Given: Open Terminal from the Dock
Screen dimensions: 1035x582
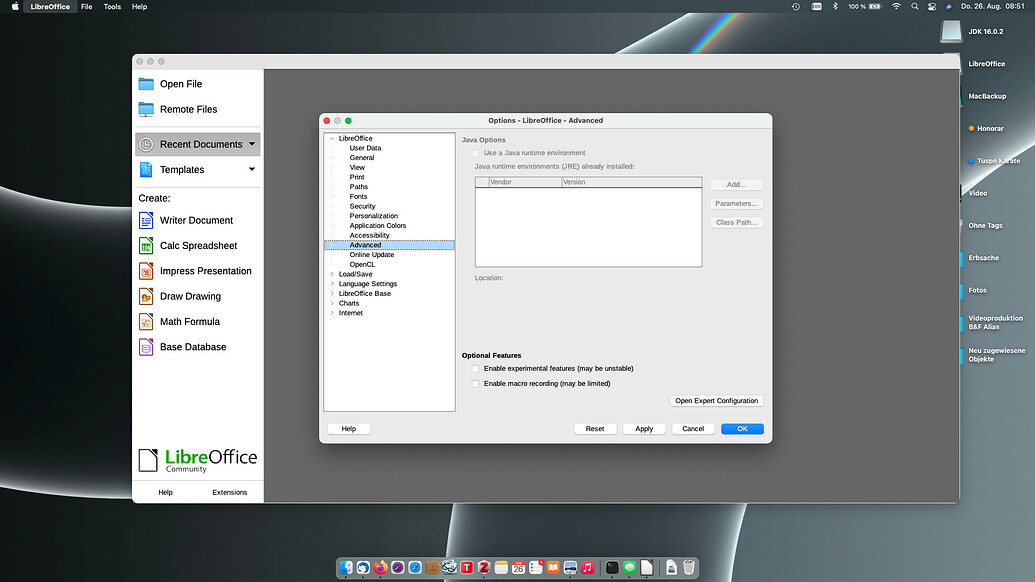Looking at the screenshot, I should pos(612,567).
